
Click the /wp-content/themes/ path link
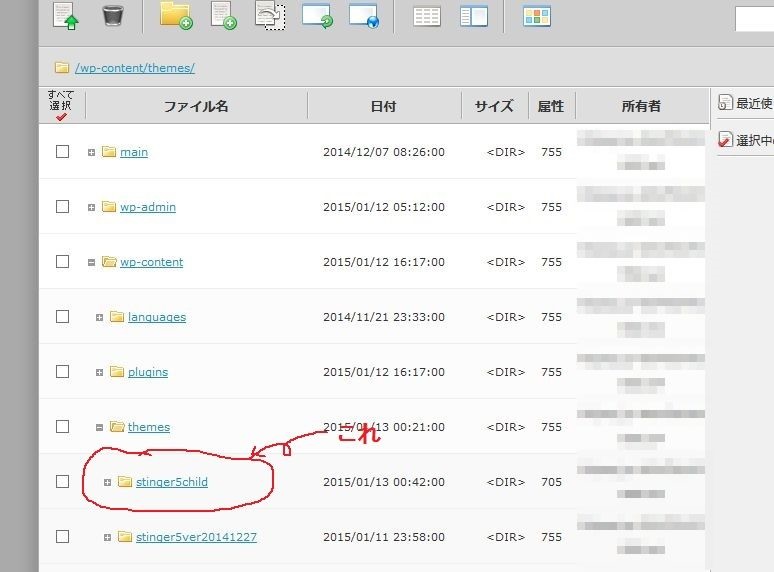[134, 68]
